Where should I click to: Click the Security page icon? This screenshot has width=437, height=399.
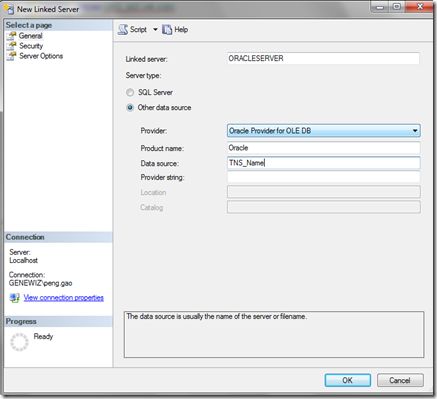click(x=12, y=46)
